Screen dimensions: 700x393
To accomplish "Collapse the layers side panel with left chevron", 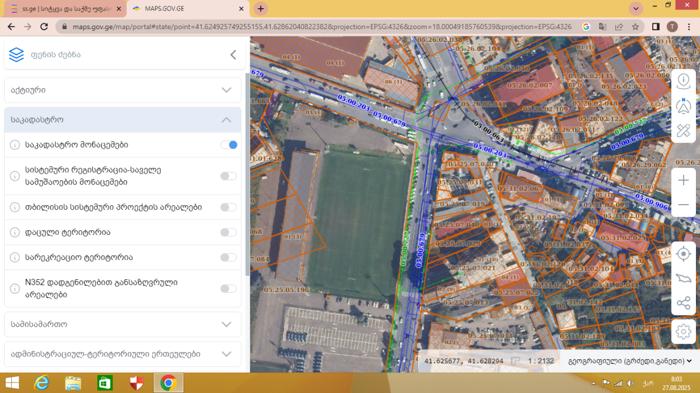I will (x=233, y=55).
